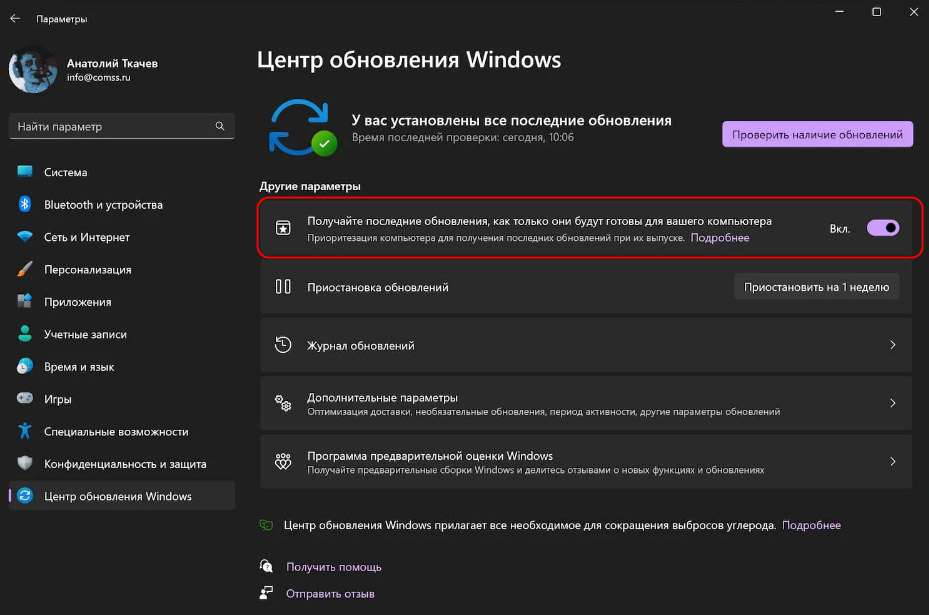The height and width of the screenshot is (615, 929).
Task: Turn off the latest updates toggle
Action: [x=883, y=228]
